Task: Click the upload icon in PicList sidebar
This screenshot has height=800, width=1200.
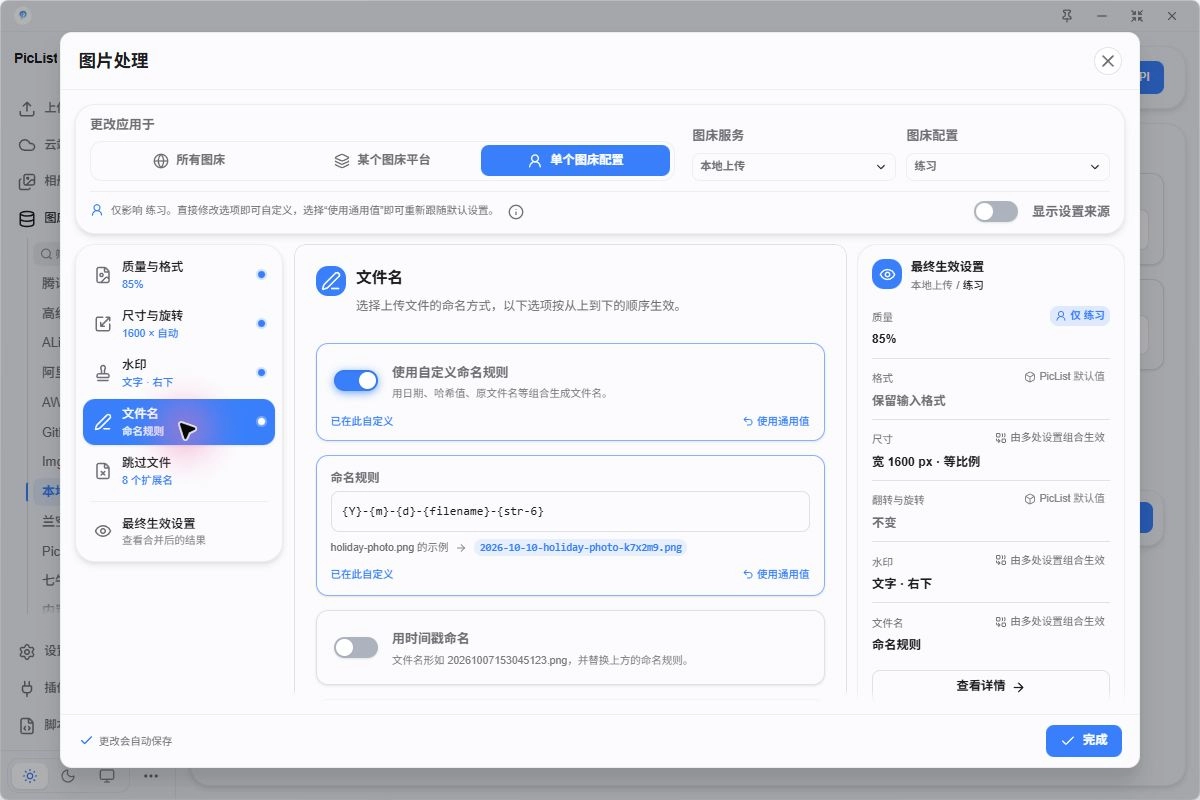Action: click(x=28, y=108)
